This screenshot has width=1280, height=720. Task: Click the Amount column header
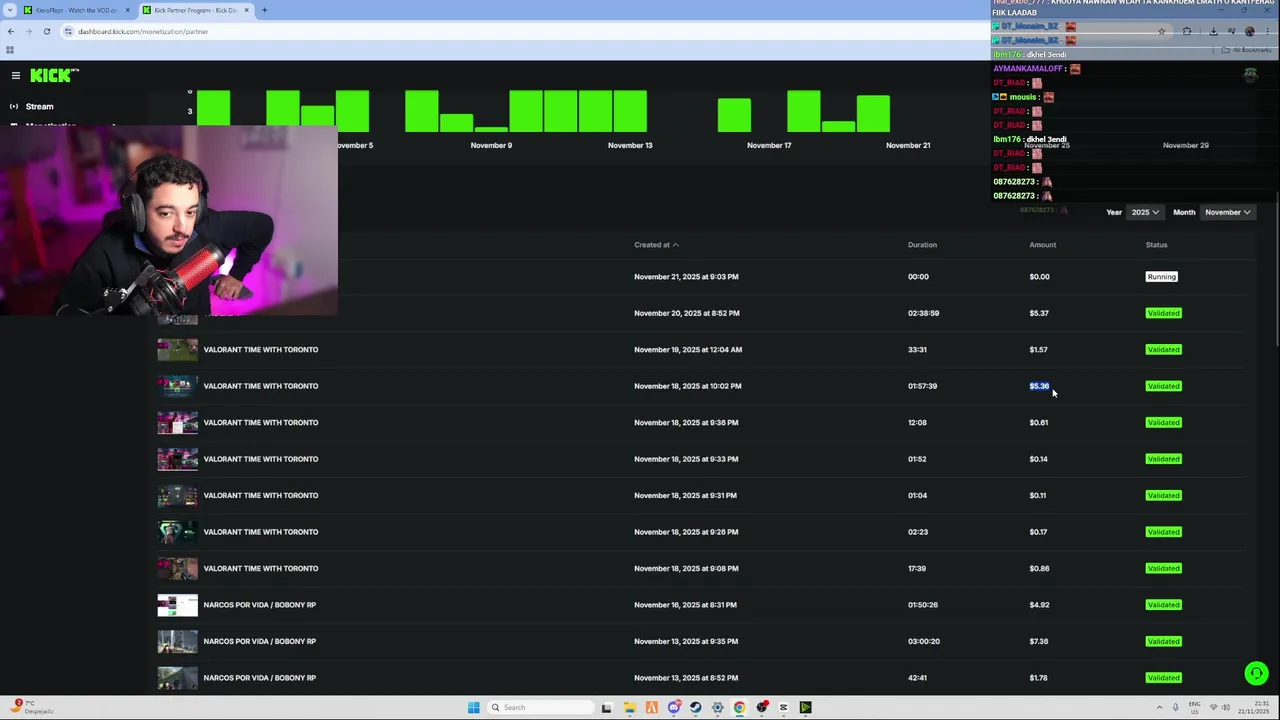click(x=1042, y=245)
